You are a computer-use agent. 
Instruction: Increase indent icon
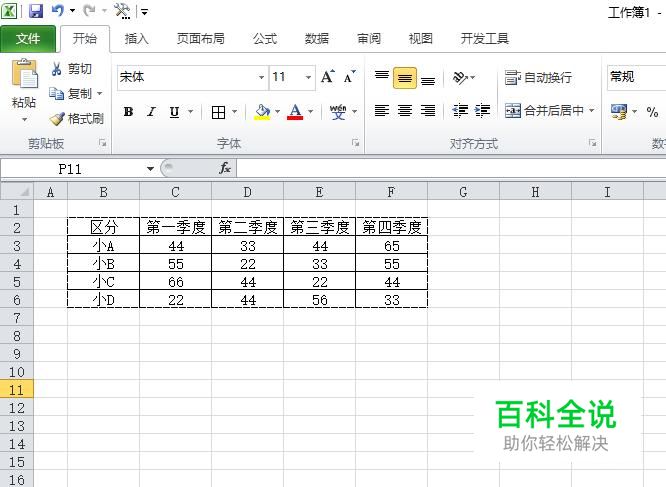pyautogui.click(x=482, y=111)
